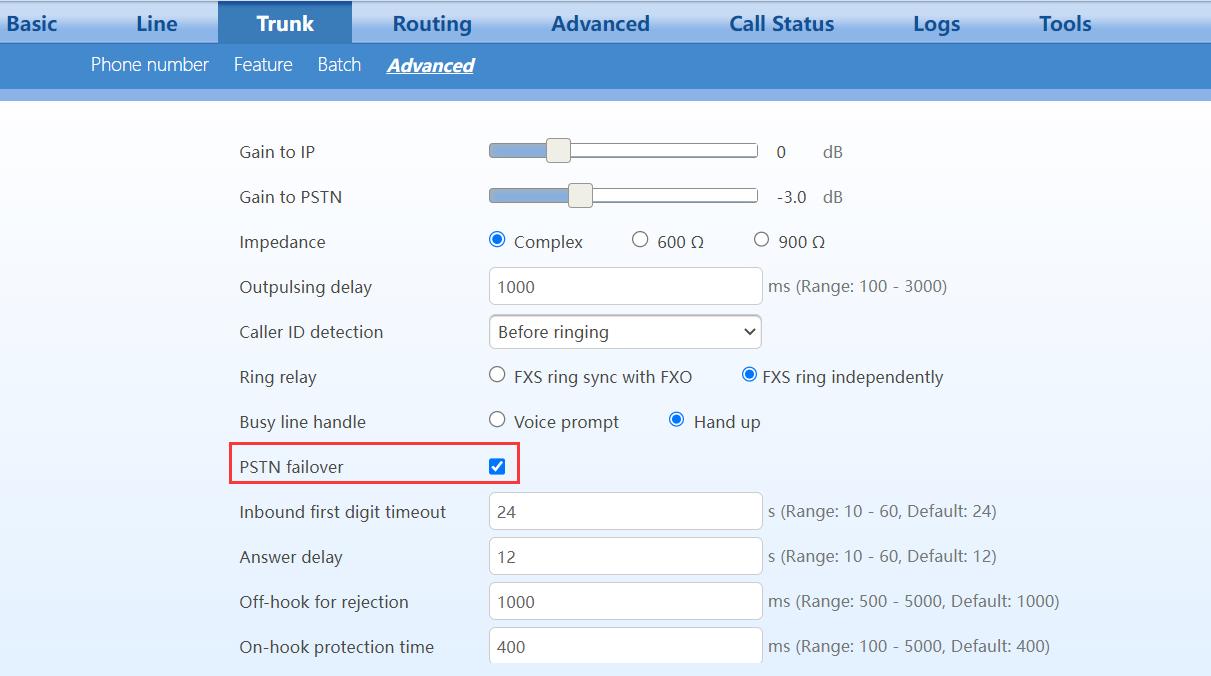Image resolution: width=1211 pixels, height=676 pixels.
Task: Open the Tools tab
Action: point(1064,24)
